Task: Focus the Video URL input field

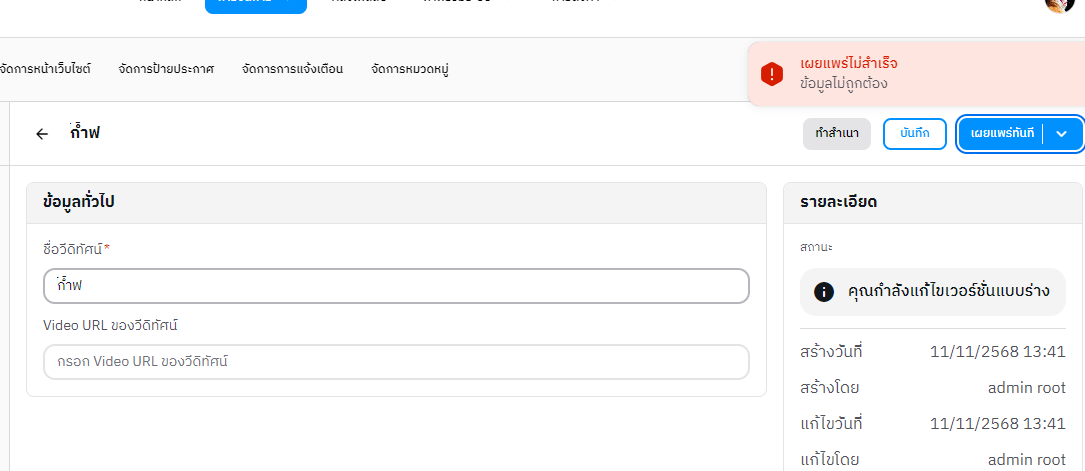Action: (x=396, y=362)
